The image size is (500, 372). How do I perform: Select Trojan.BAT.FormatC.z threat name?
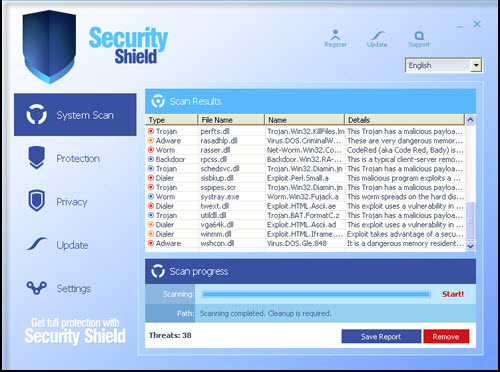click(303, 215)
